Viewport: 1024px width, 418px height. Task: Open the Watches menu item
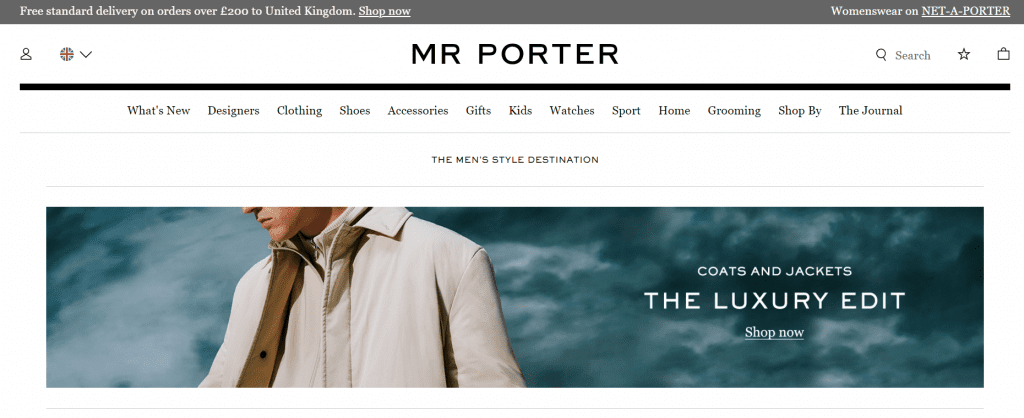pyautogui.click(x=572, y=111)
